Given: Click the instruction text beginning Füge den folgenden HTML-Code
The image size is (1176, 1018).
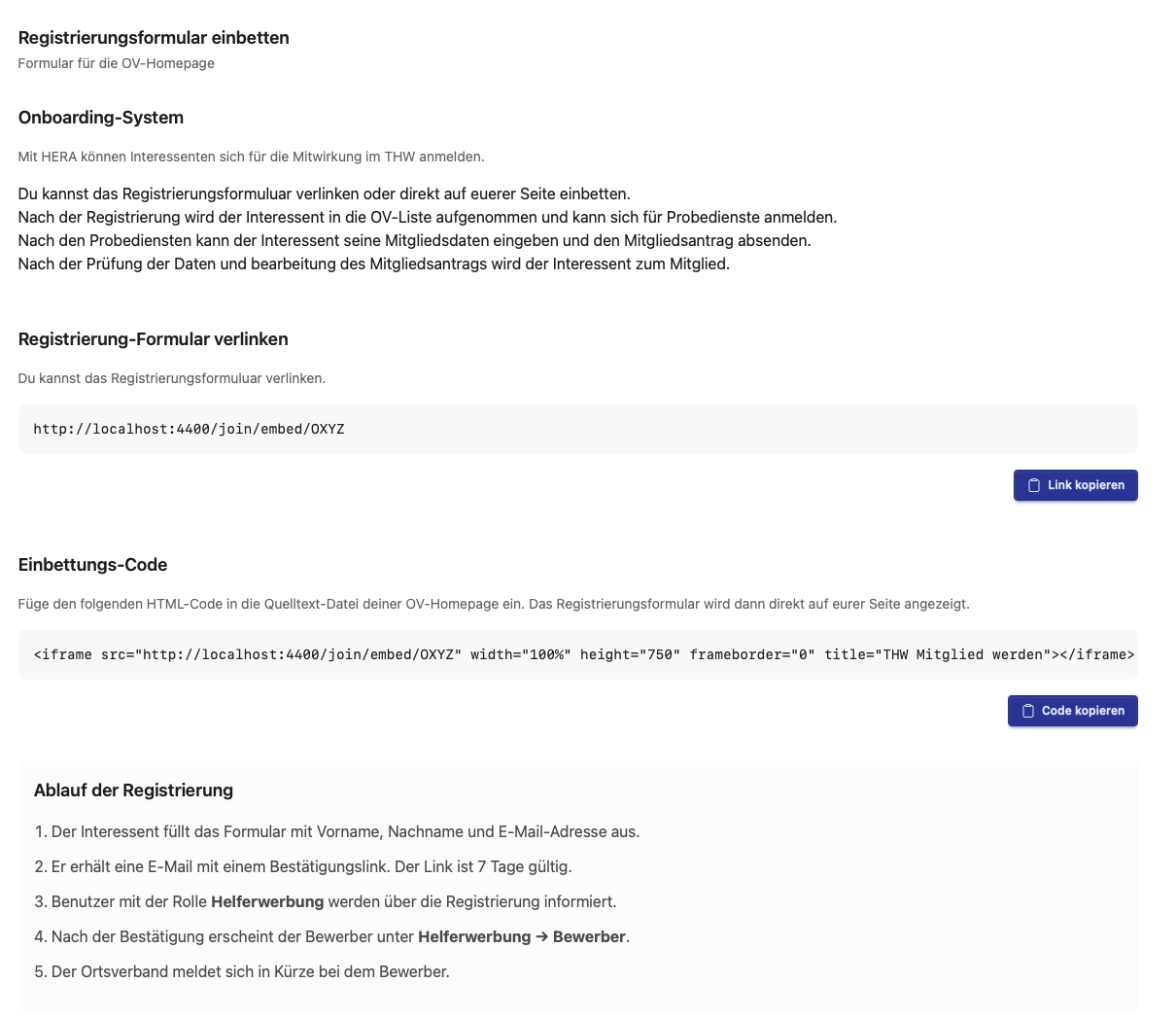Looking at the screenshot, I should click(494, 604).
